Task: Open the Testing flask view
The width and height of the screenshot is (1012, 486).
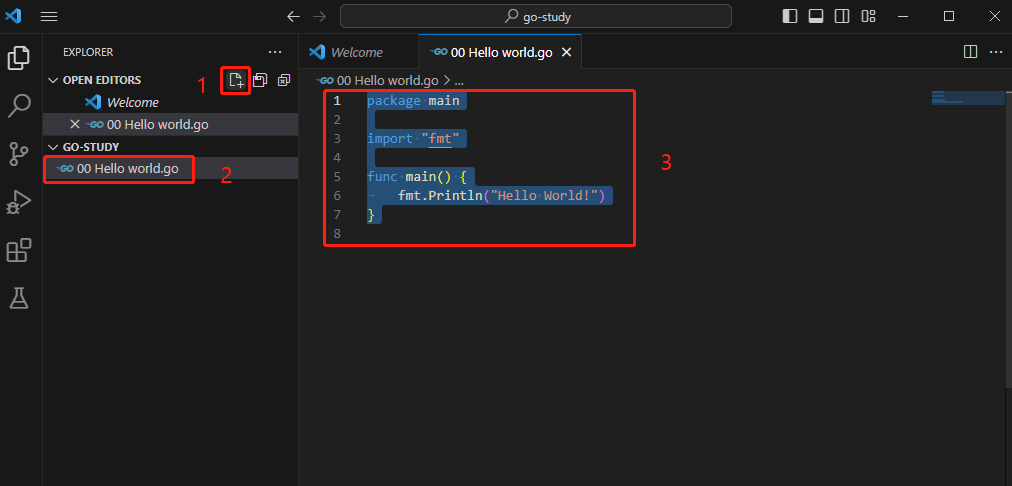Action: (19, 298)
